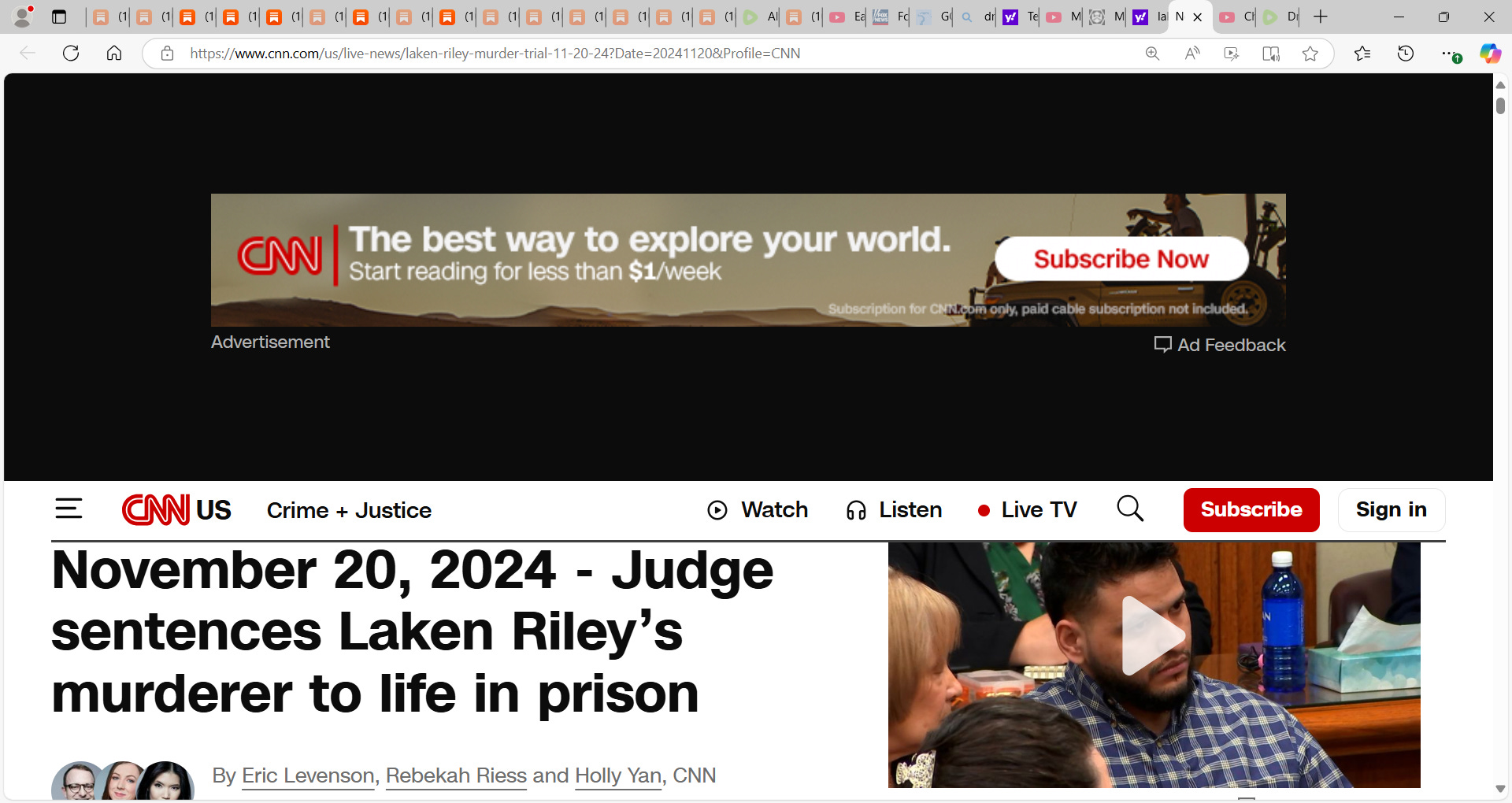1512x803 pixels.
Task: Click the CNN subscription banner advertisement
Action: tap(748, 260)
